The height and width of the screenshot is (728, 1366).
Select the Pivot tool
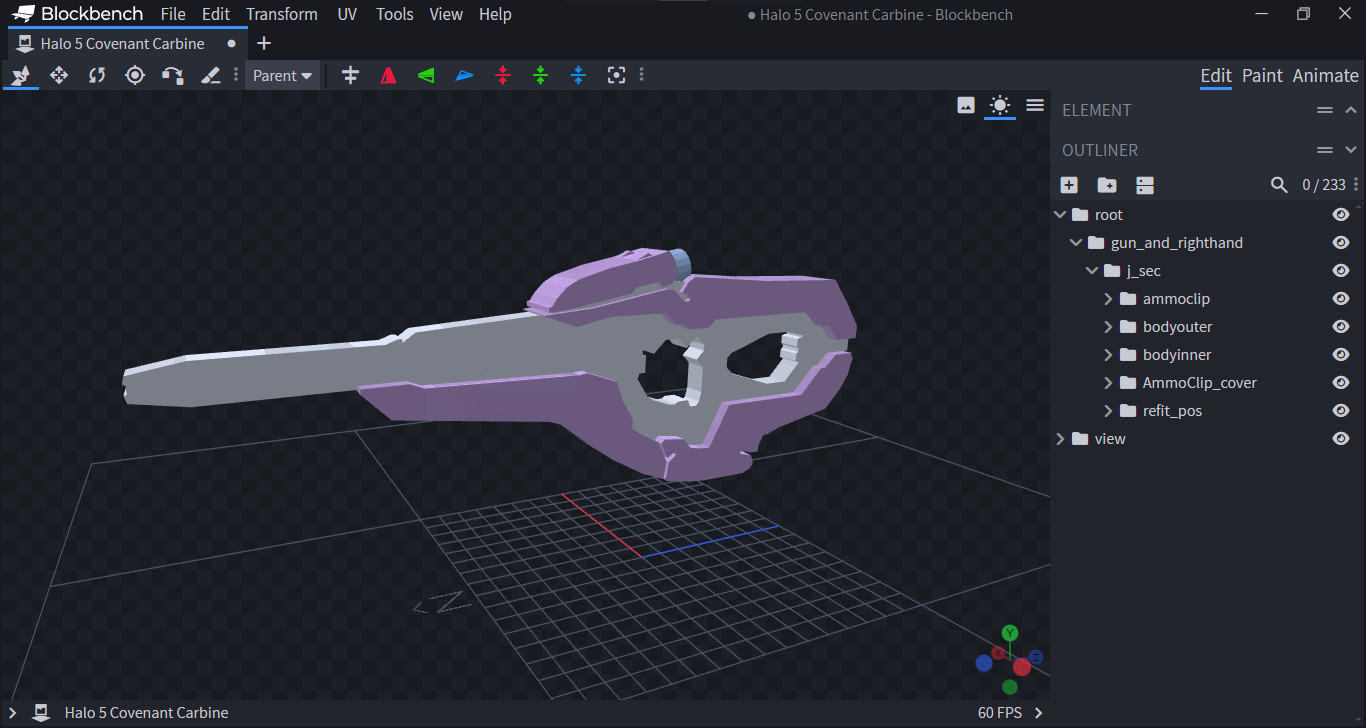pyautogui.click(x=135, y=75)
